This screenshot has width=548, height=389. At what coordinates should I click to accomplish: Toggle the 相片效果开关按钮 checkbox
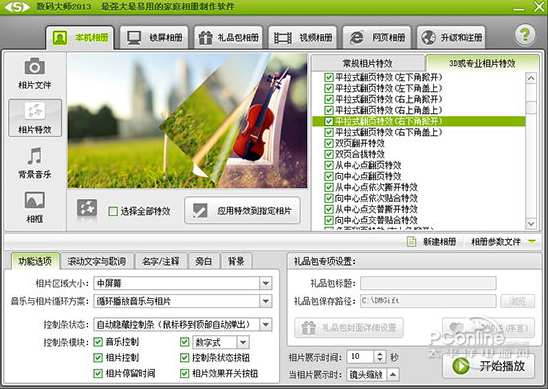pos(184,373)
